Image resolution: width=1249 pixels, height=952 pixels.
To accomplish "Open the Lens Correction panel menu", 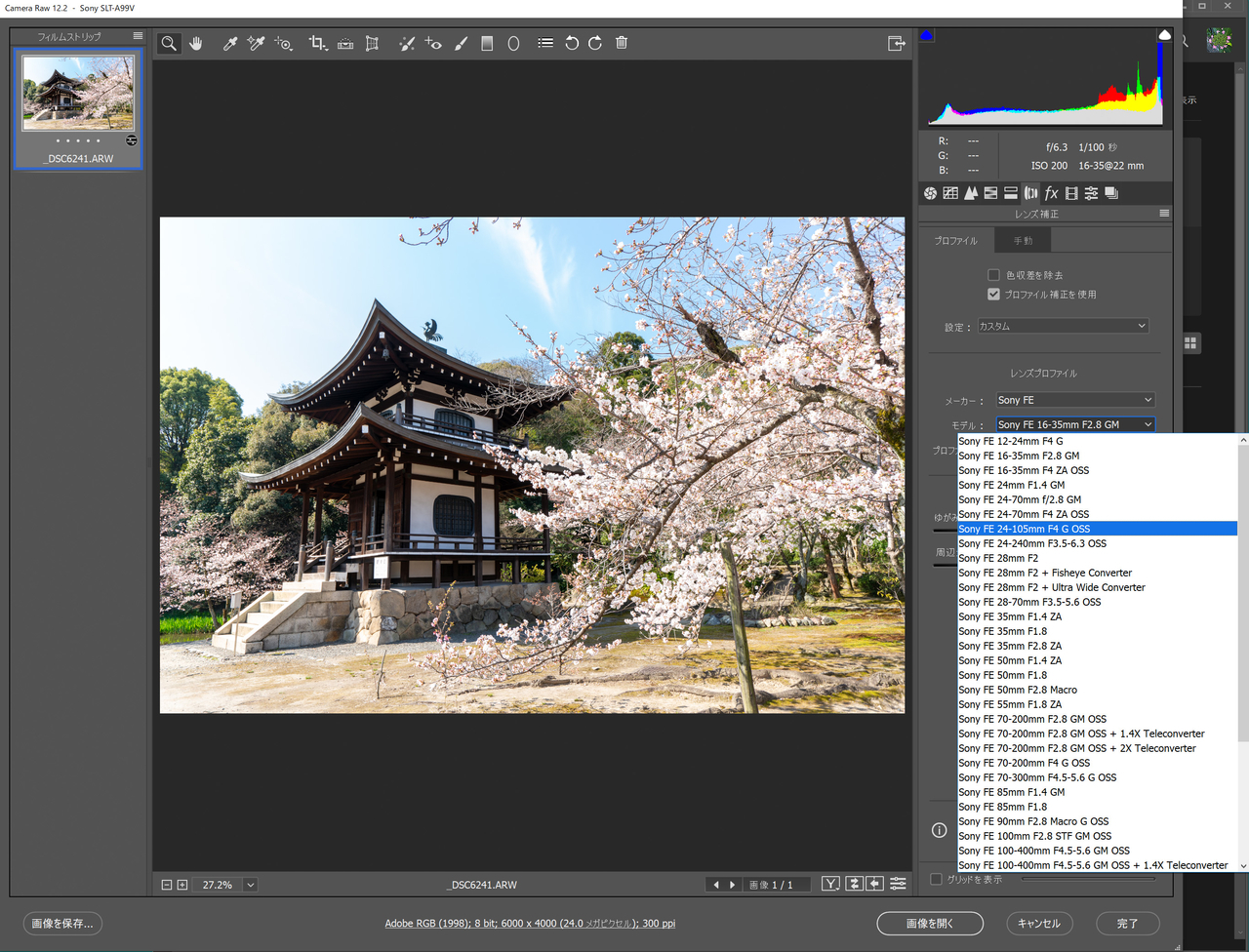I will pyautogui.click(x=1164, y=214).
